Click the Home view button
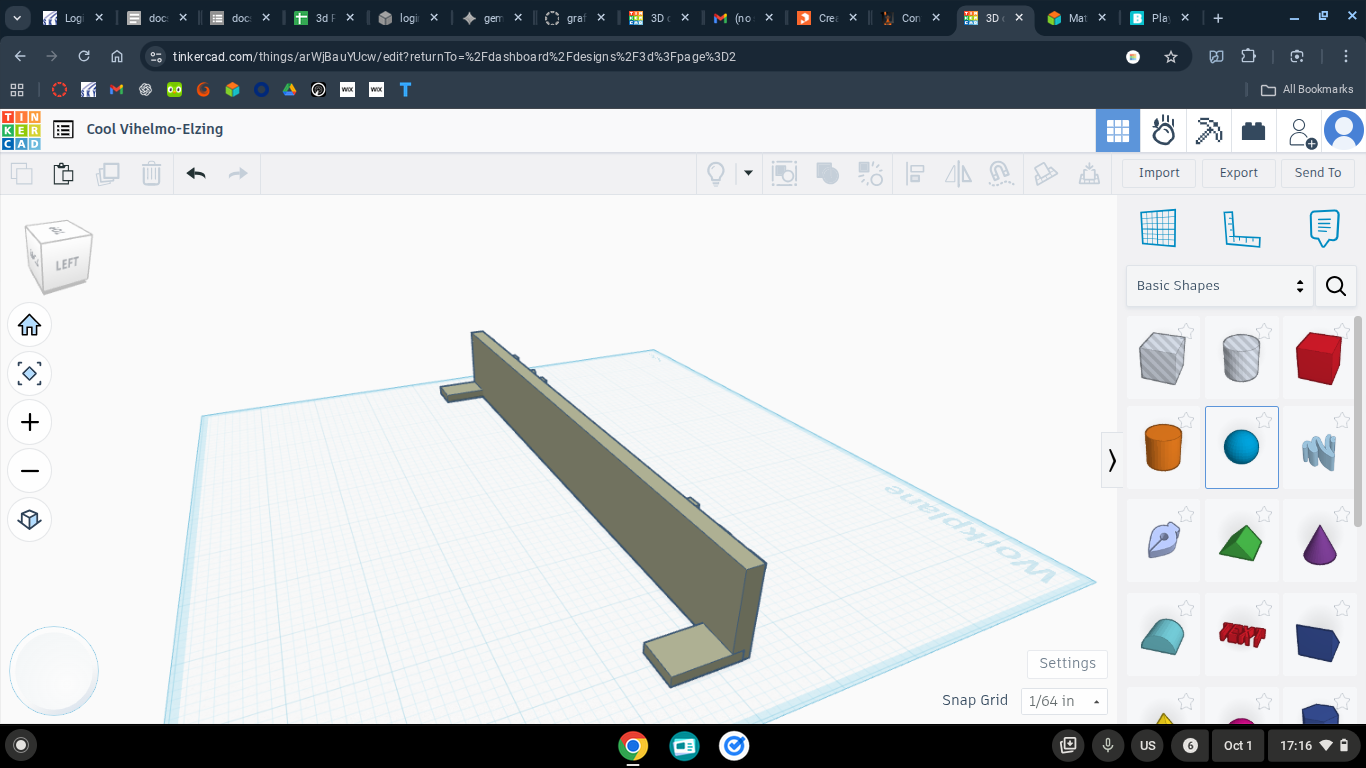 pos(30,325)
